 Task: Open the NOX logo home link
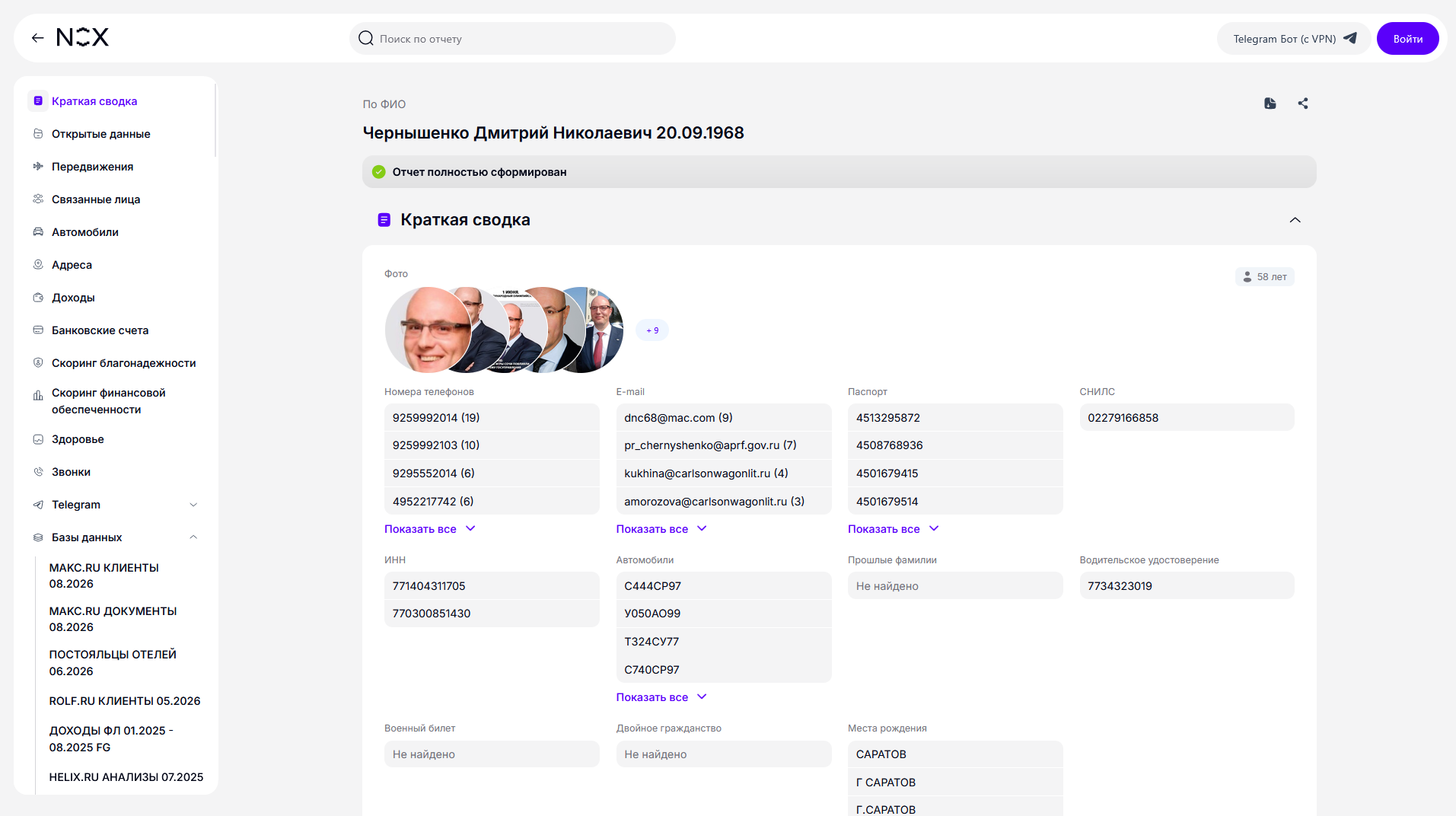click(83, 37)
